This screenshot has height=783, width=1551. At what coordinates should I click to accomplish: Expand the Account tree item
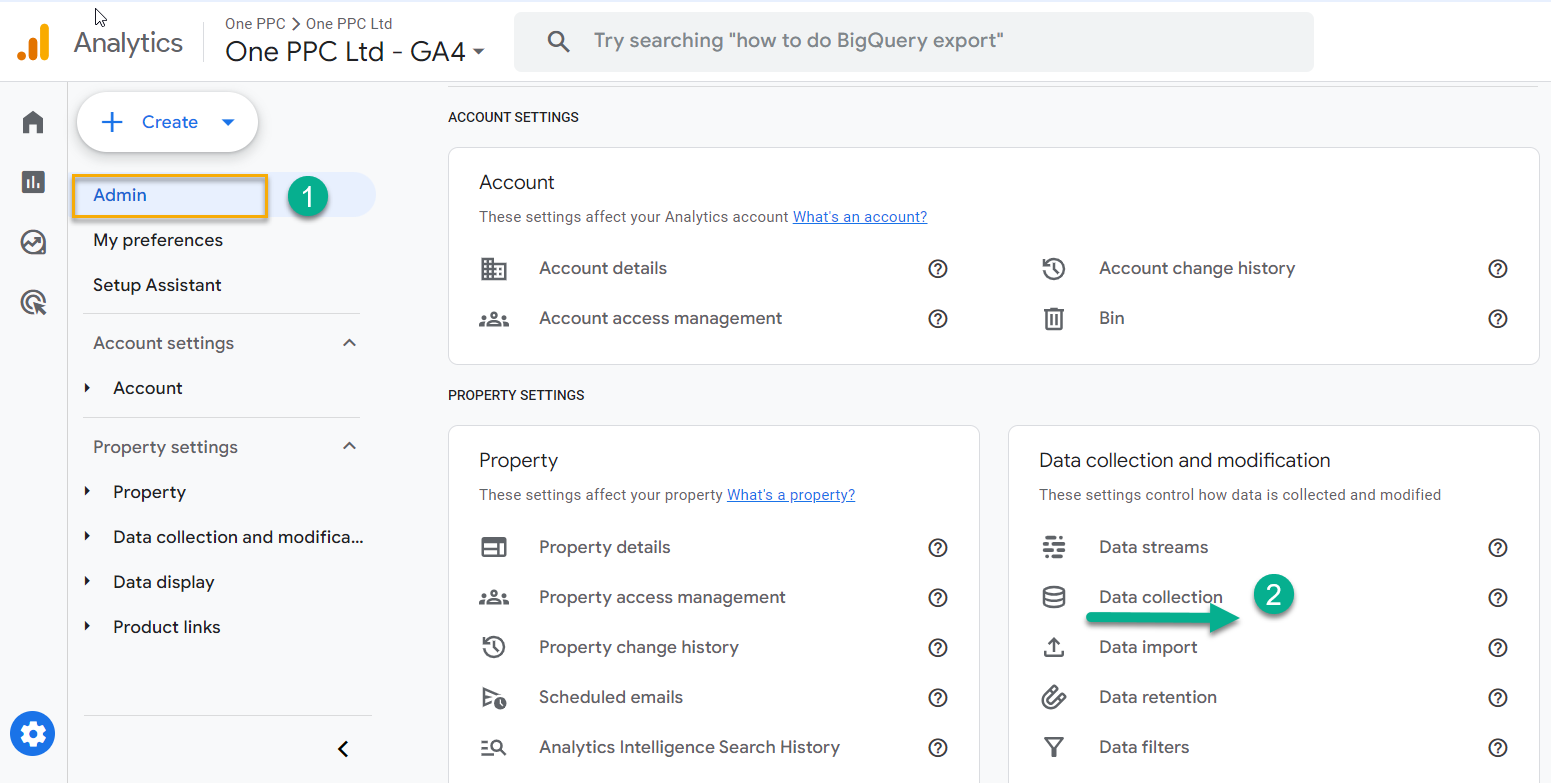[x=88, y=388]
